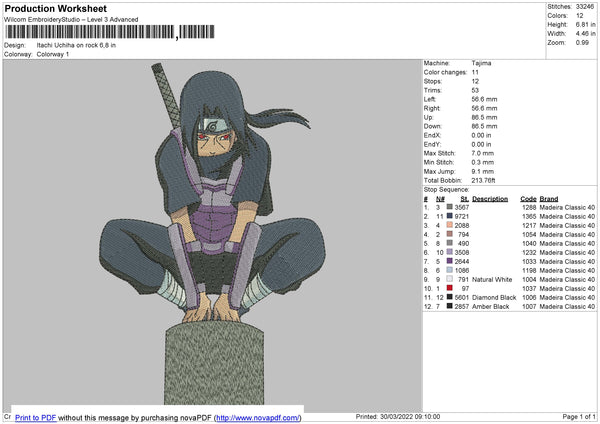Click the 'Brand' column header
The height and width of the screenshot is (424, 600).
[549, 199]
